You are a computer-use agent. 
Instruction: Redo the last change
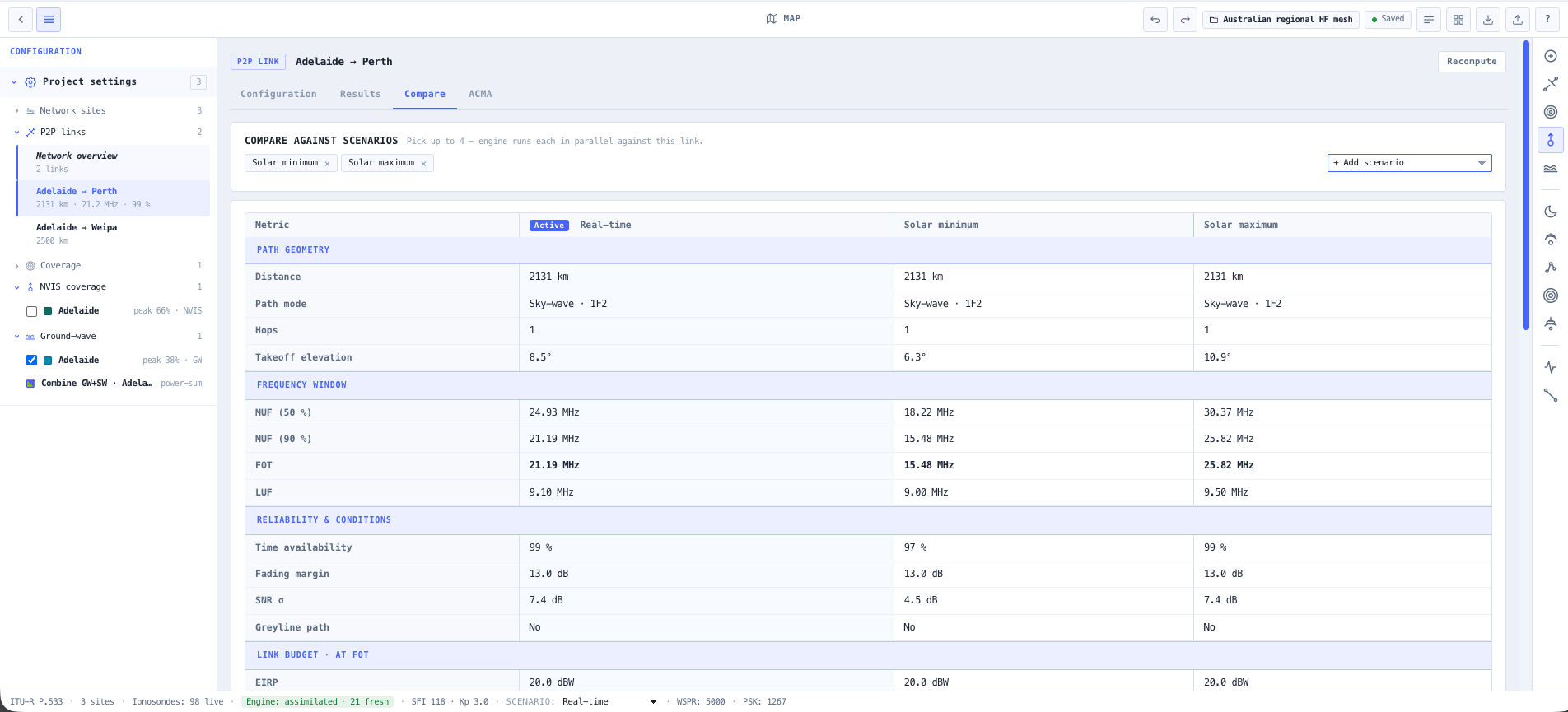[1185, 20]
